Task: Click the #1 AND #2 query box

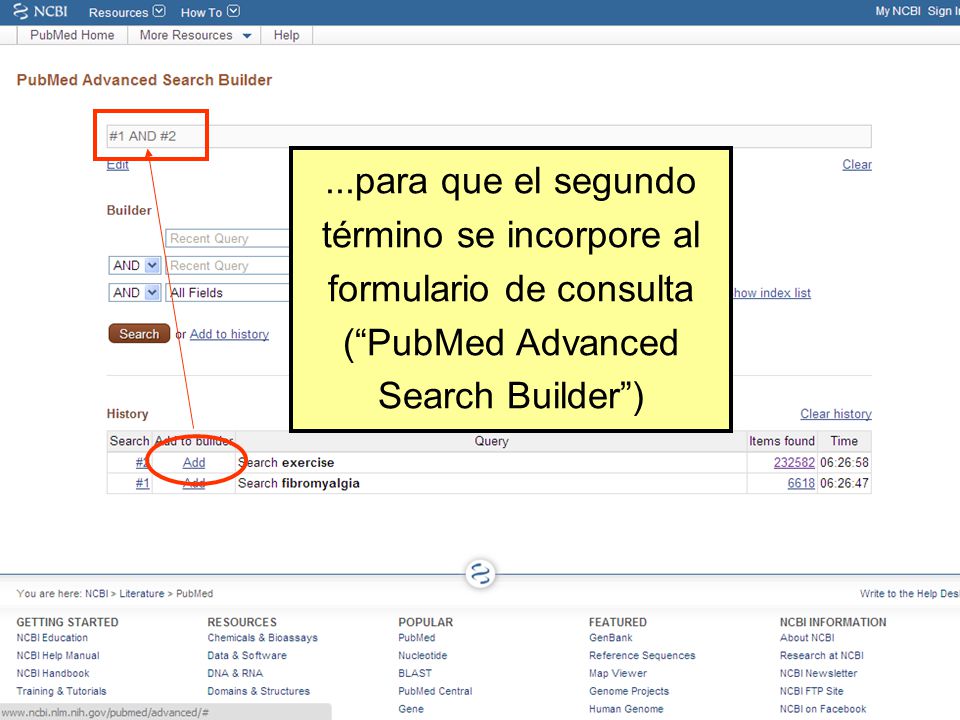Action: pyautogui.click(x=489, y=136)
